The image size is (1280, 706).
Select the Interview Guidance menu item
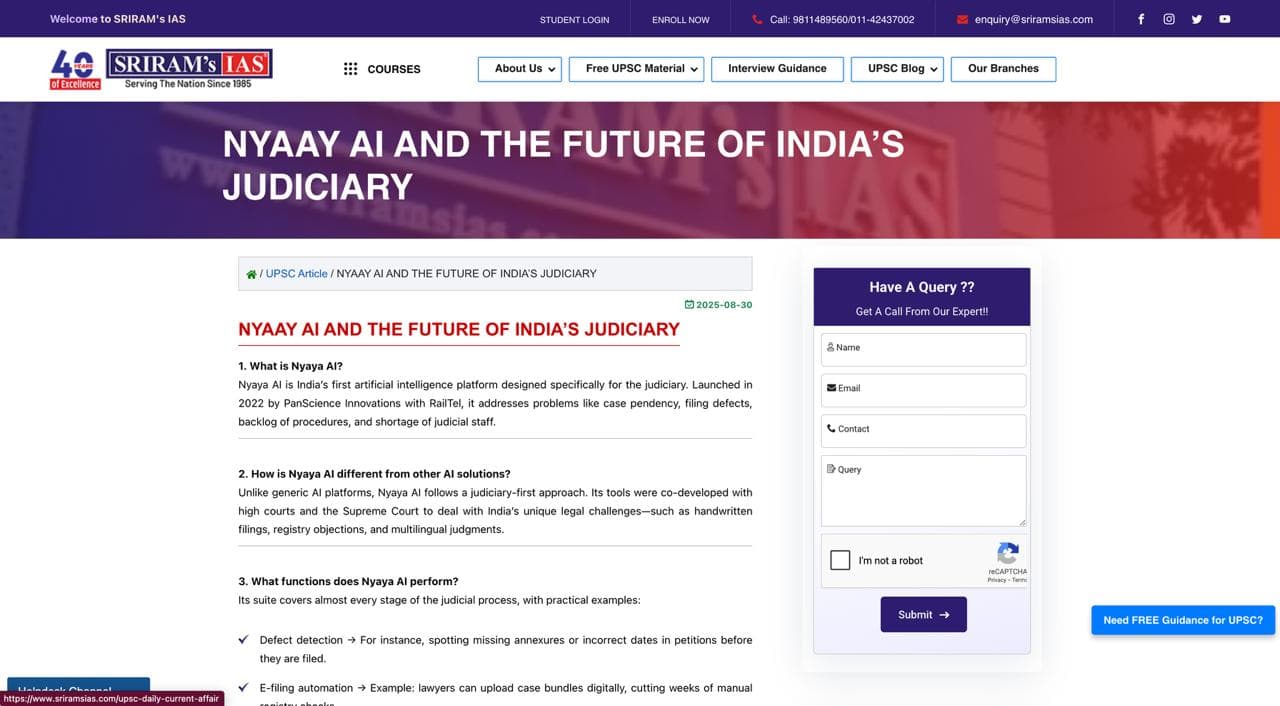pyautogui.click(x=777, y=69)
